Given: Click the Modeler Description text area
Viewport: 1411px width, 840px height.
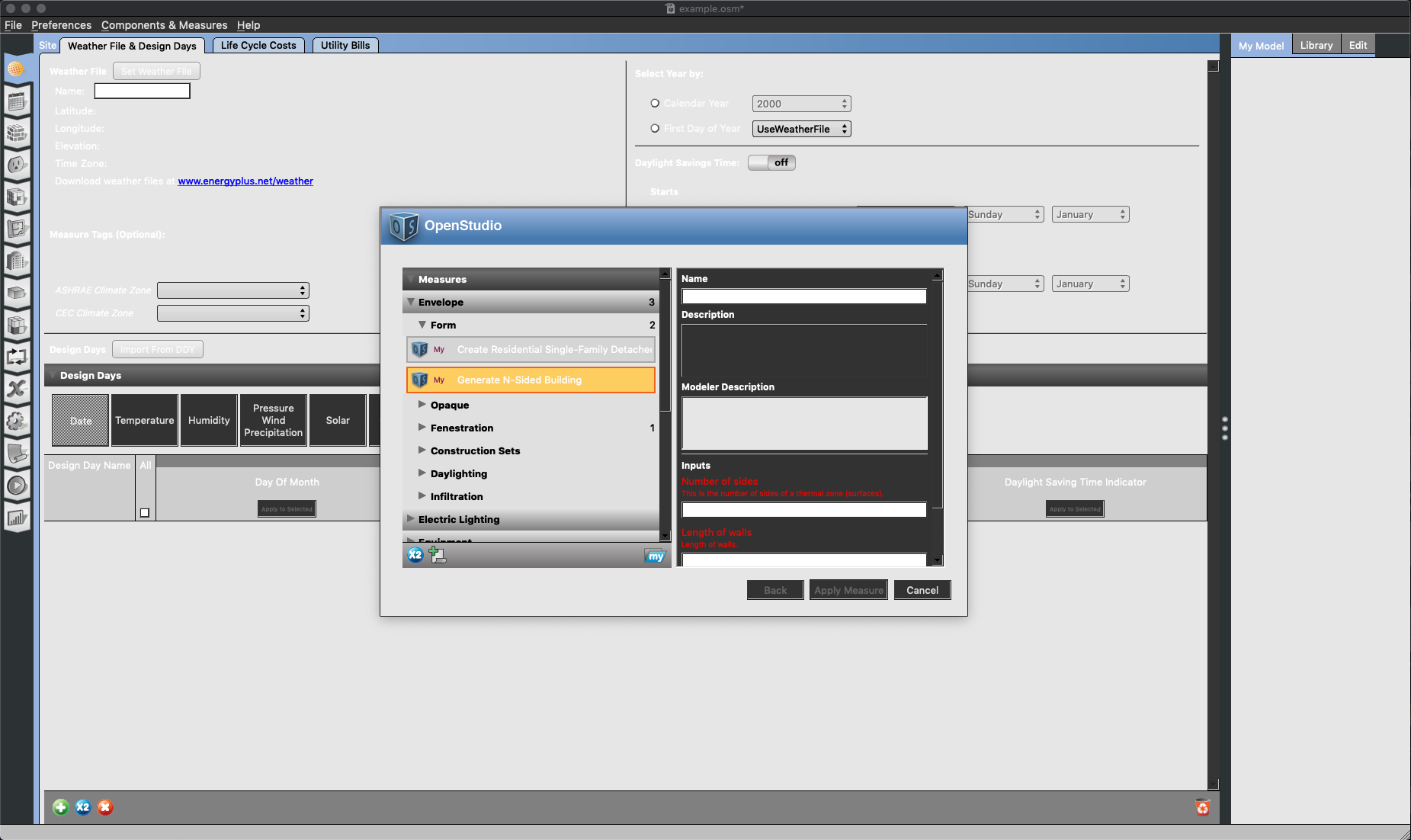Looking at the screenshot, I should point(804,423).
